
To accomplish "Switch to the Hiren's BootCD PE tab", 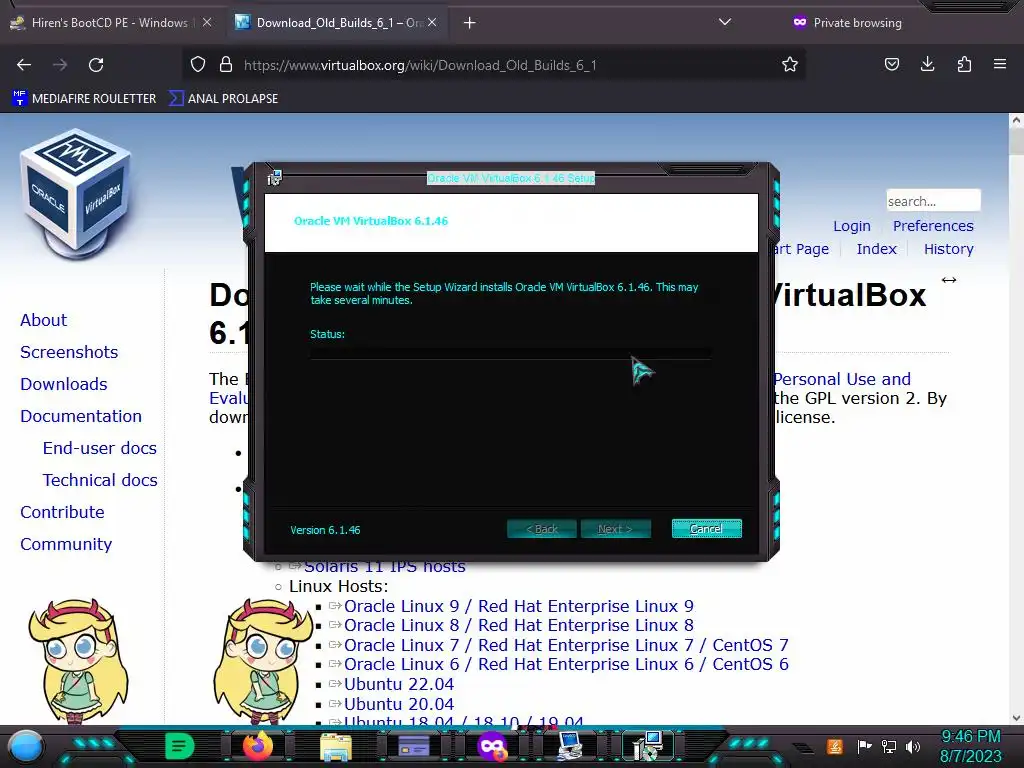I will [110, 23].
